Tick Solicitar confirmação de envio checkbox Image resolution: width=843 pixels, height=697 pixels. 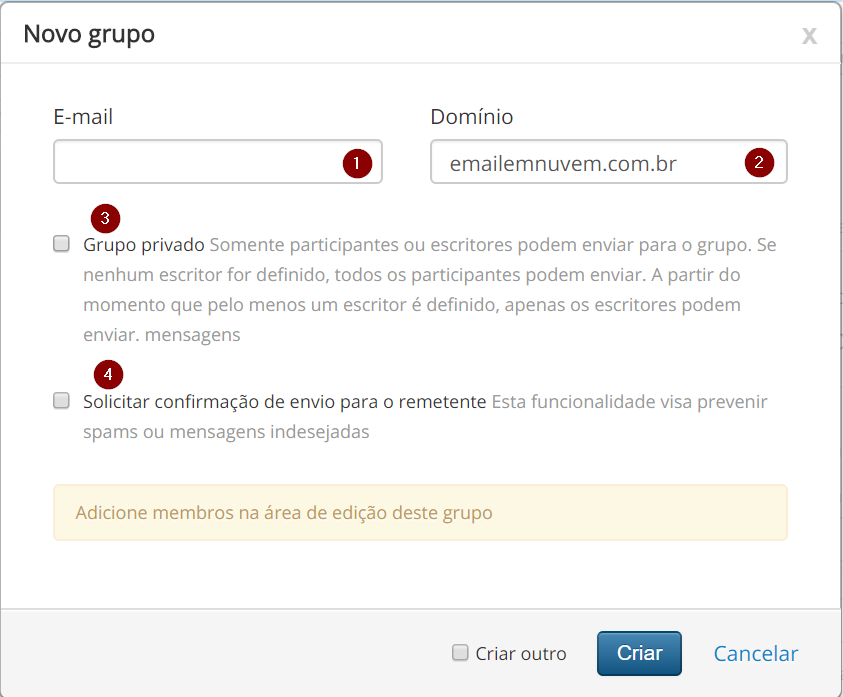point(62,401)
